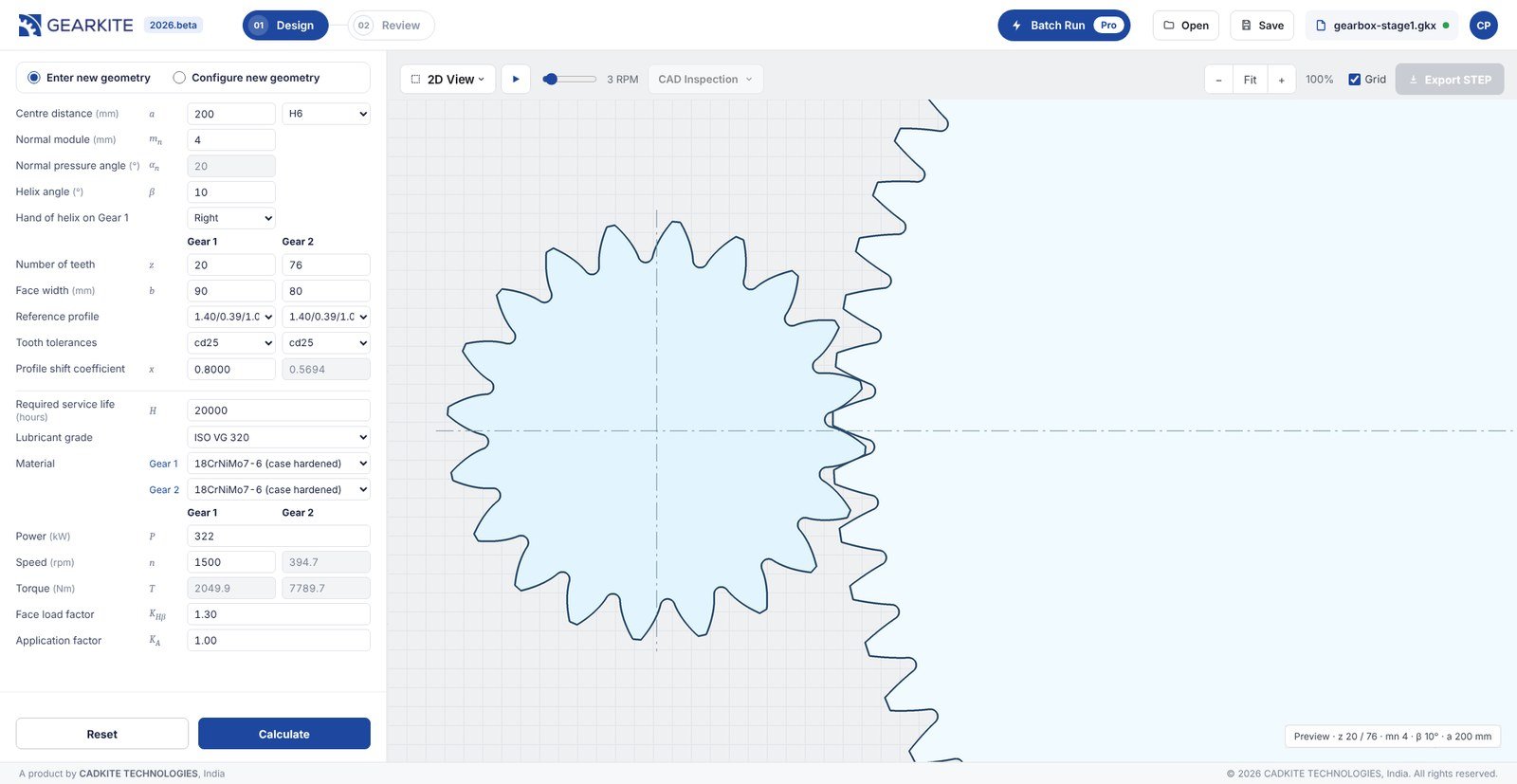1517x784 pixels.
Task: Click the Helix angle input field
Action: [231, 192]
